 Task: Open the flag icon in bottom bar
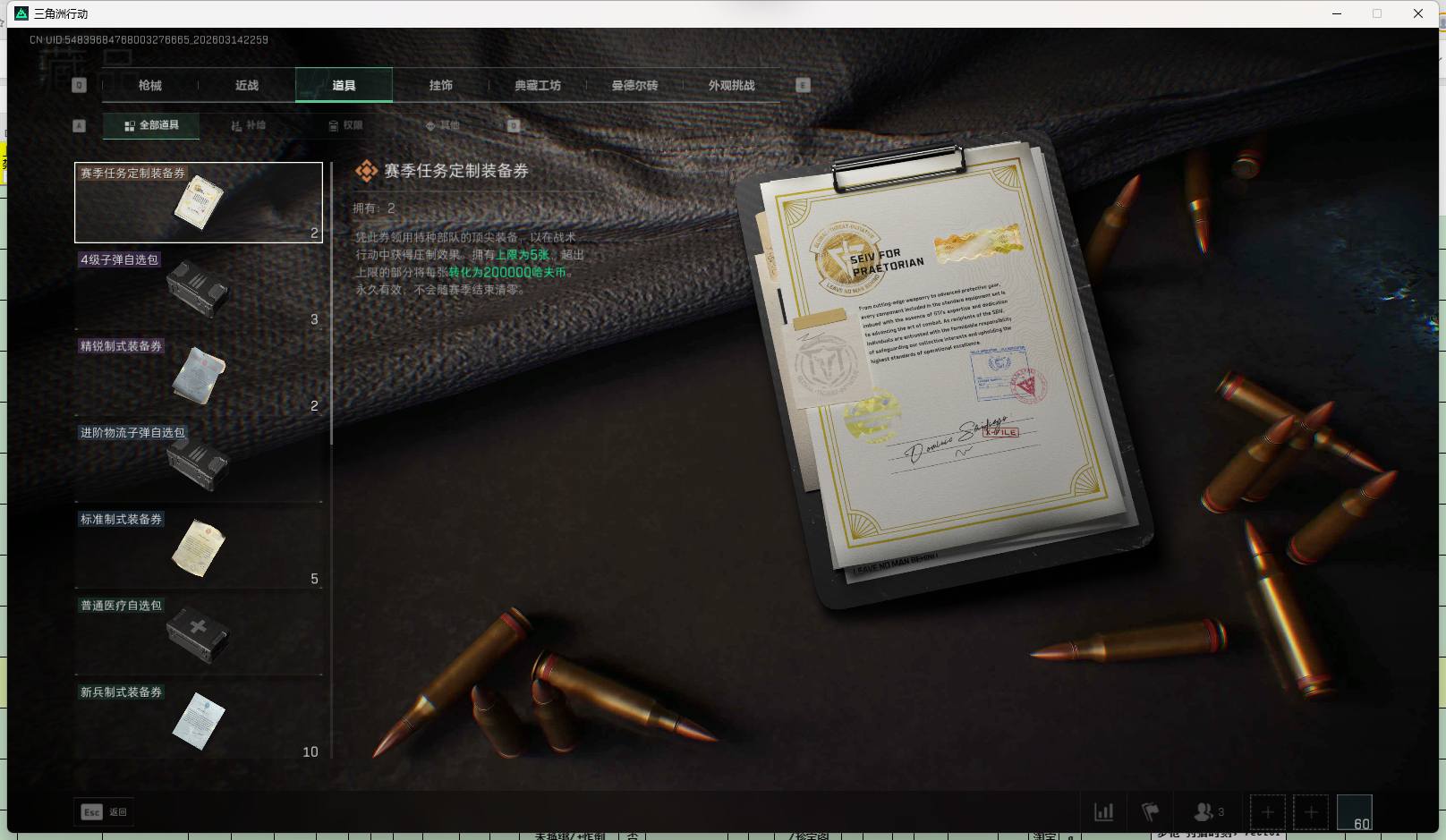1151,812
